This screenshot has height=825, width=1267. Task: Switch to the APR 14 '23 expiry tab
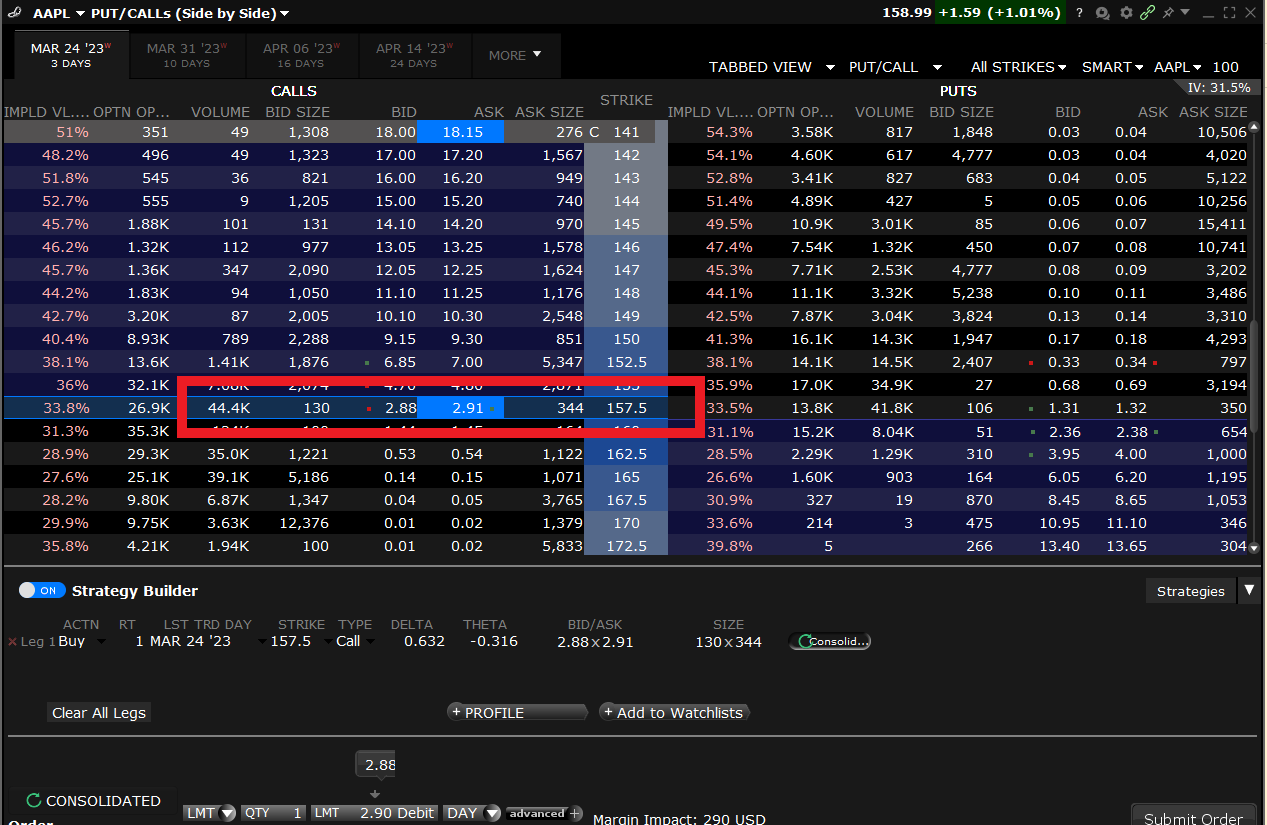pos(414,55)
